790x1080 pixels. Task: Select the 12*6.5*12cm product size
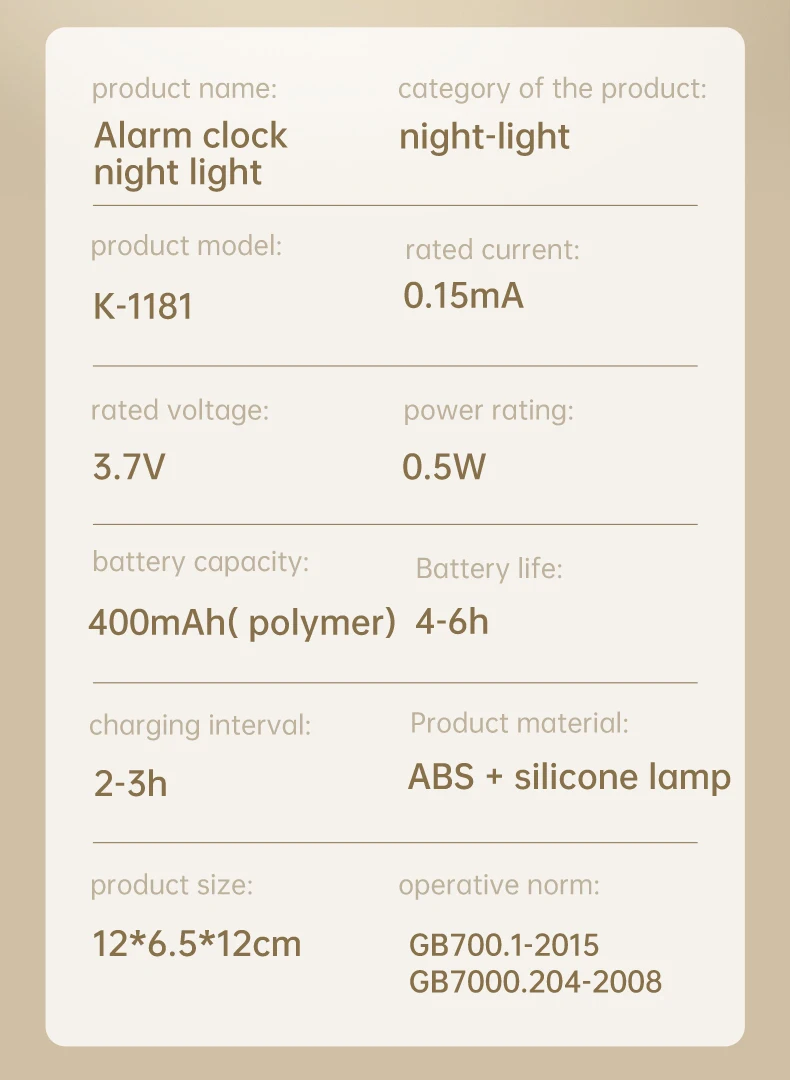196,944
